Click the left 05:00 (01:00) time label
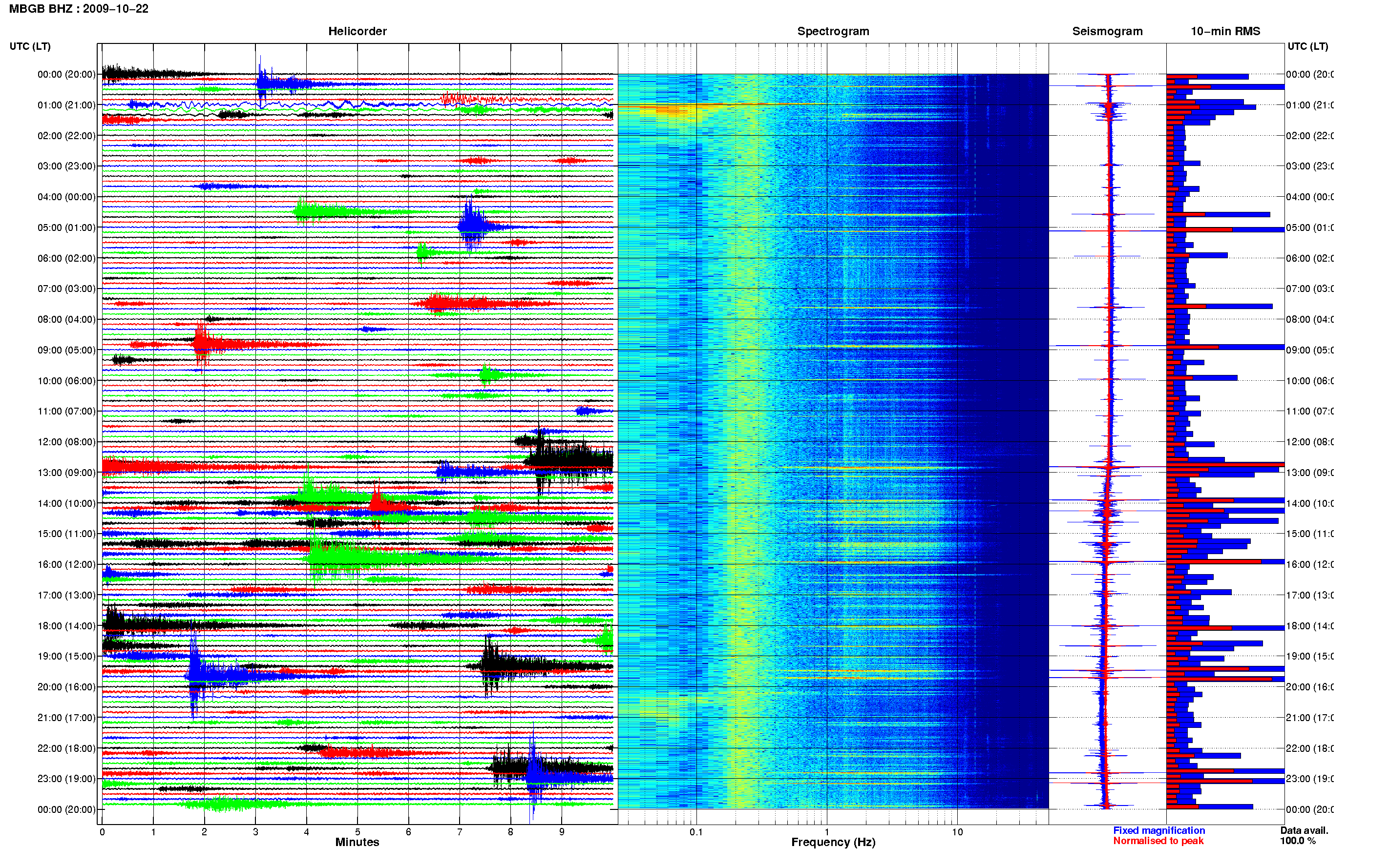 tap(66, 227)
